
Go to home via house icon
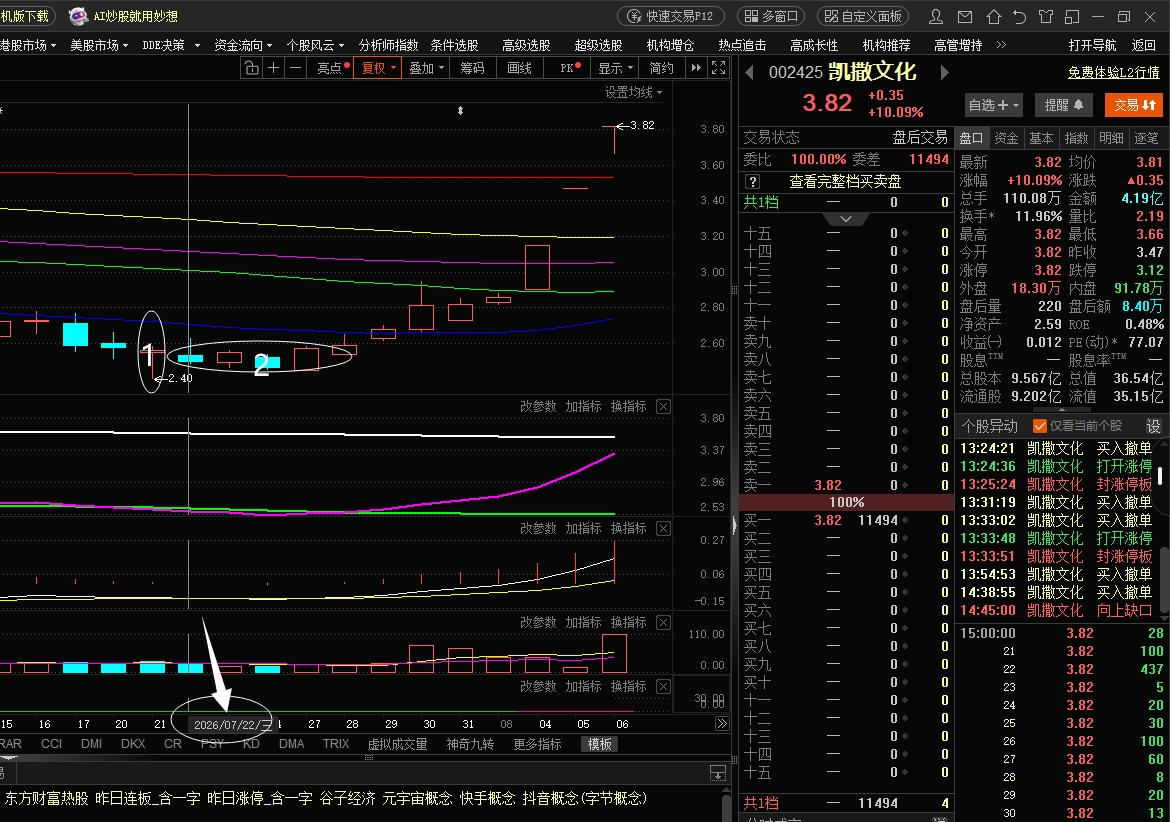(x=993, y=16)
